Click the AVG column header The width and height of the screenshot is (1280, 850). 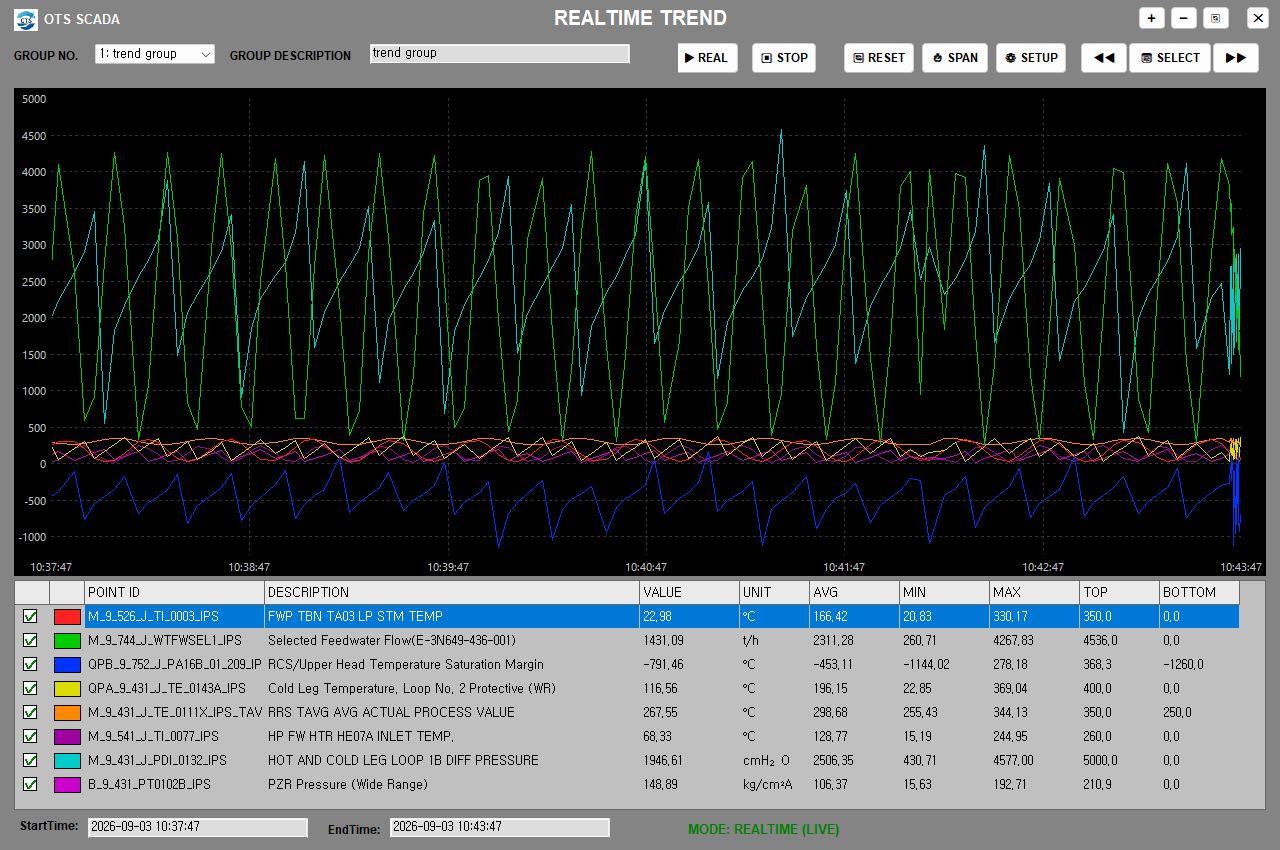click(x=855, y=592)
